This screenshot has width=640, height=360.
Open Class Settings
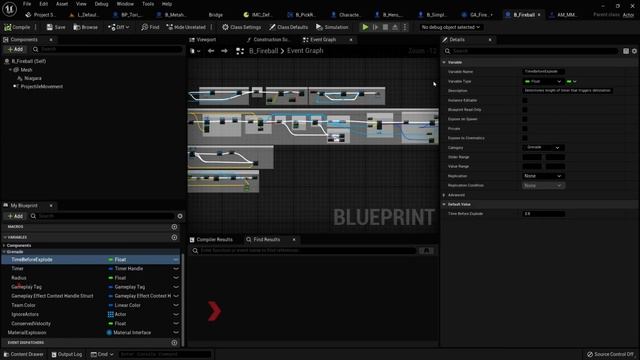coord(241,27)
